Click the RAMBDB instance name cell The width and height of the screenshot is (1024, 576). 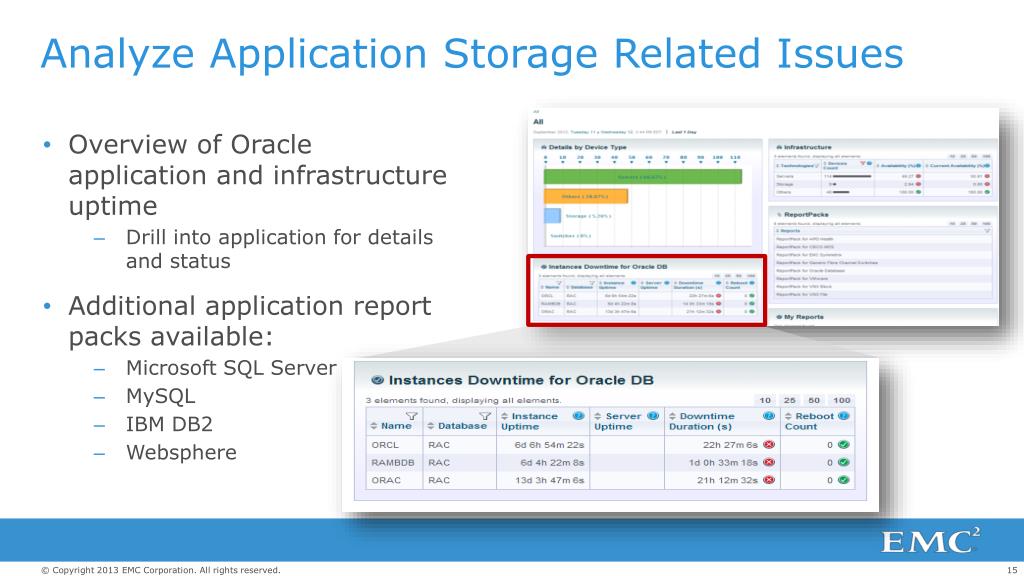coord(393,462)
